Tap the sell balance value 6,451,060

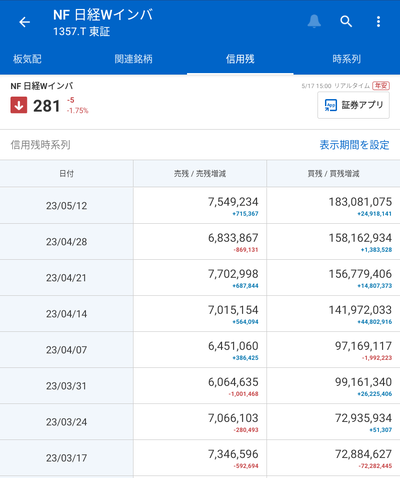click(x=233, y=346)
